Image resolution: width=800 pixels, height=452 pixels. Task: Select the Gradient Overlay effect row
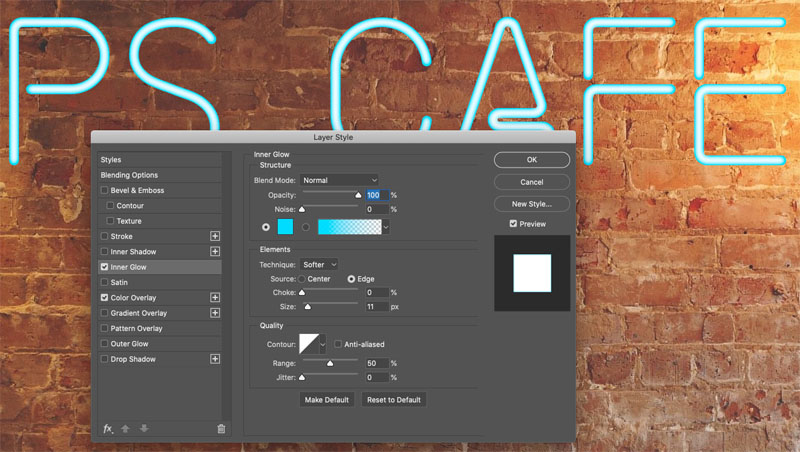pyautogui.click(x=160, y=313)
